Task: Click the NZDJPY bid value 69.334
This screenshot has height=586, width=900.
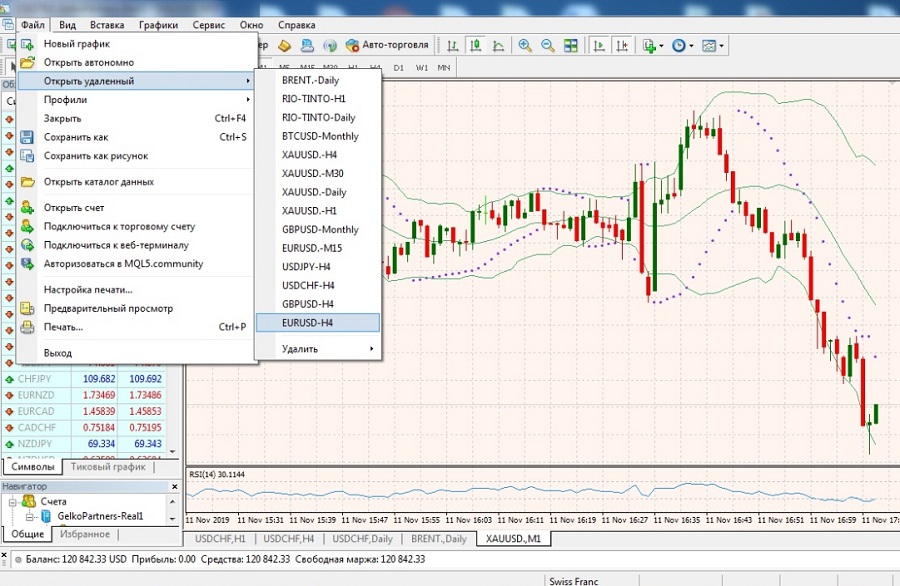Action: 101,444
